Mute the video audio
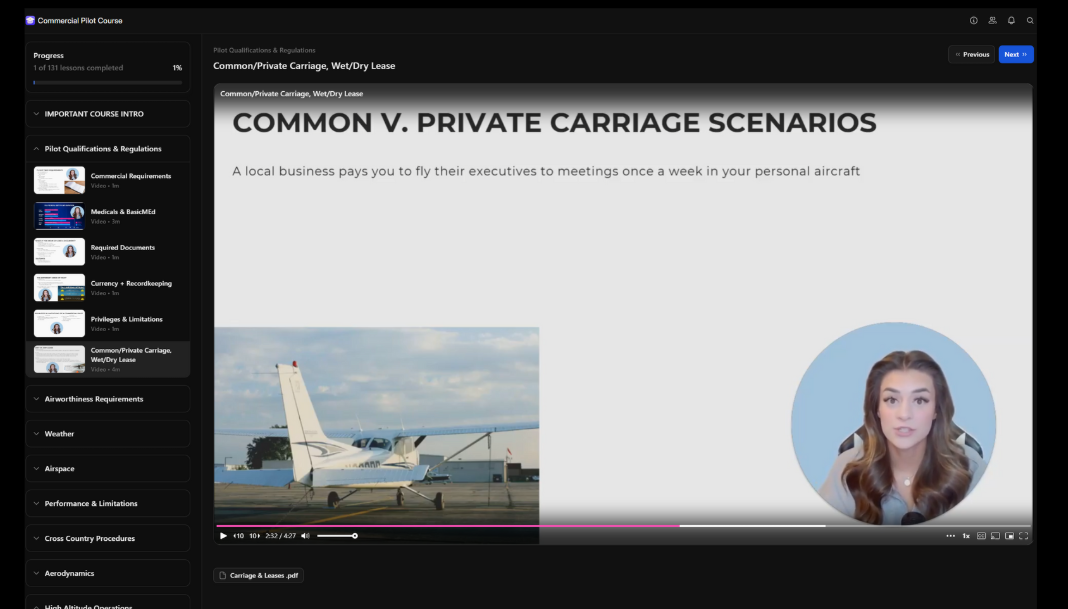Screen dimensions: 1068x609 [305, 535]
